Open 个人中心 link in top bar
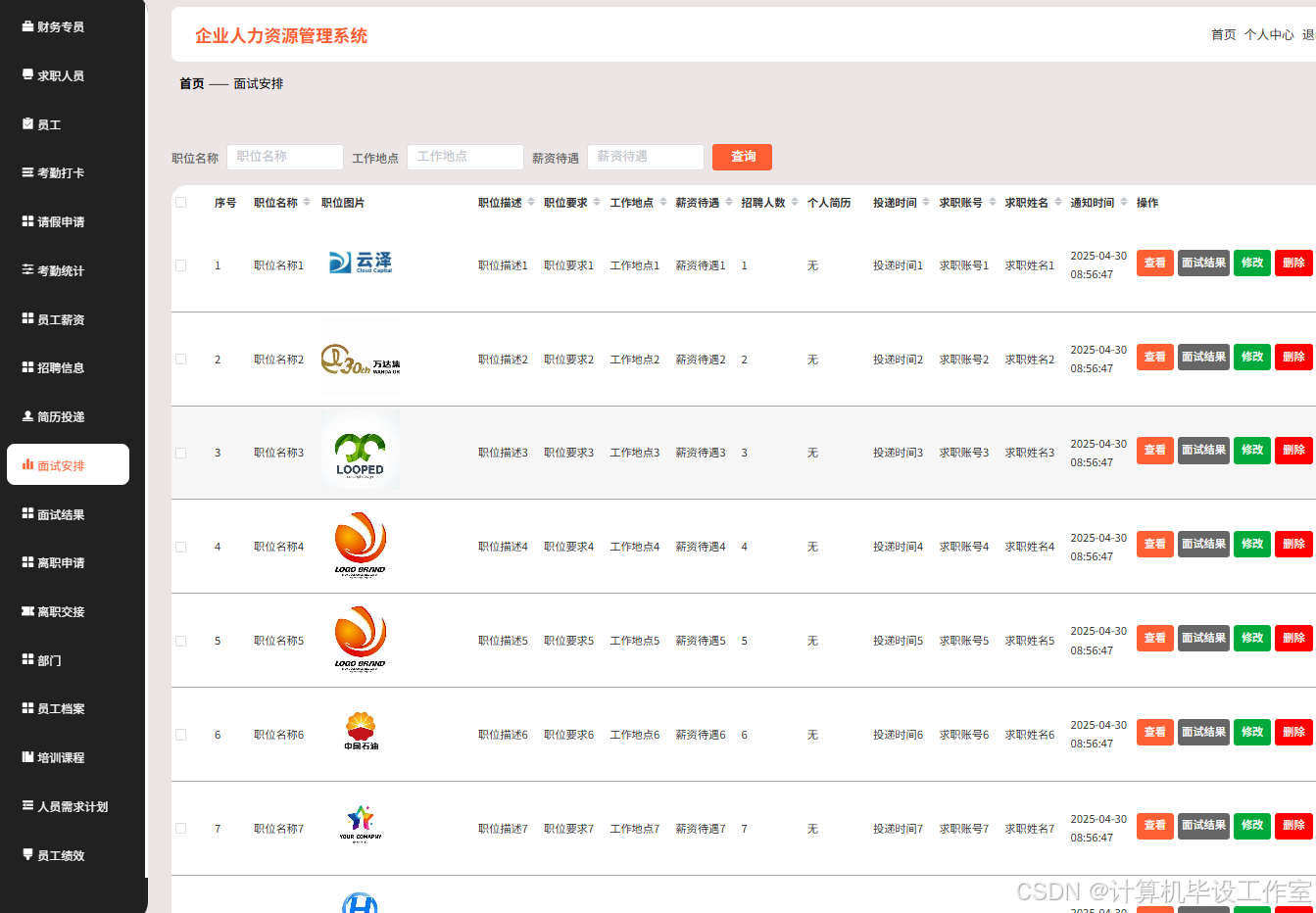The width and height of the screenshot is (1316, 913). pos(1269,34)
